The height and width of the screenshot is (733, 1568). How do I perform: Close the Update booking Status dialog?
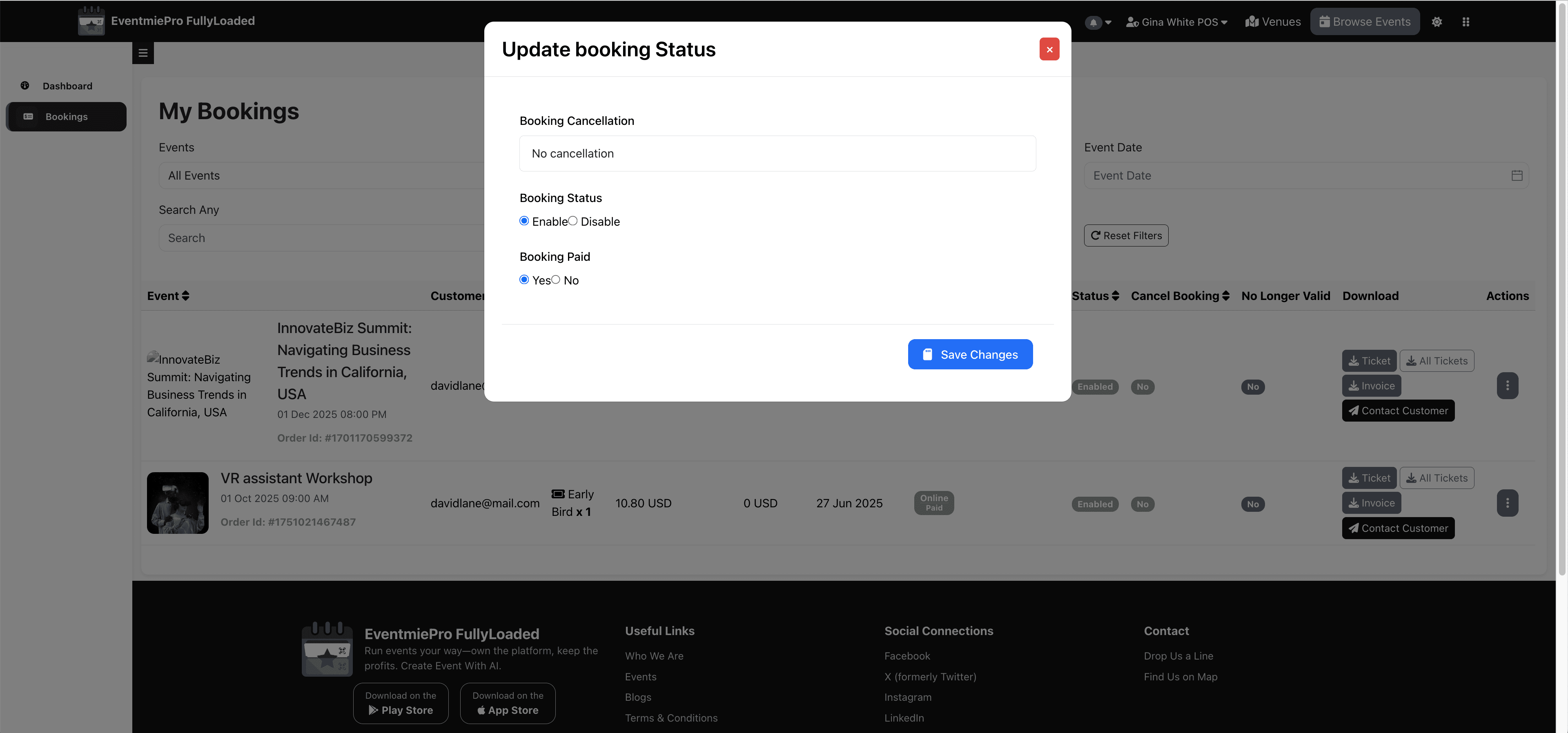tap(1049, 49)
